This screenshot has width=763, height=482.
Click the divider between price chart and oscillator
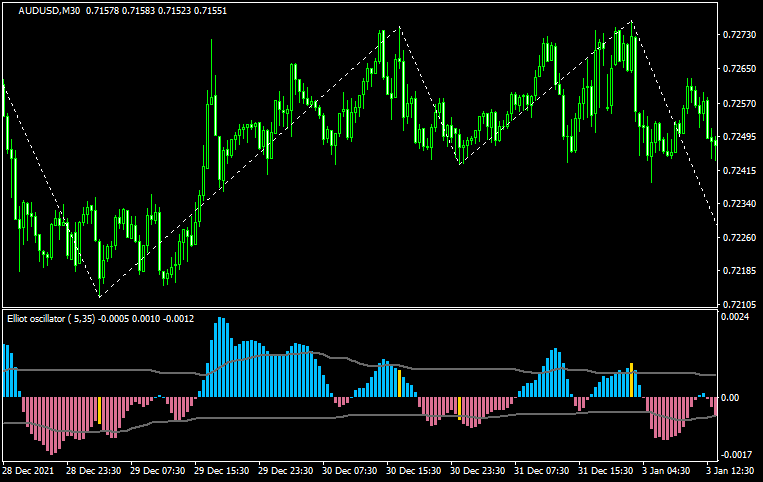358,308
